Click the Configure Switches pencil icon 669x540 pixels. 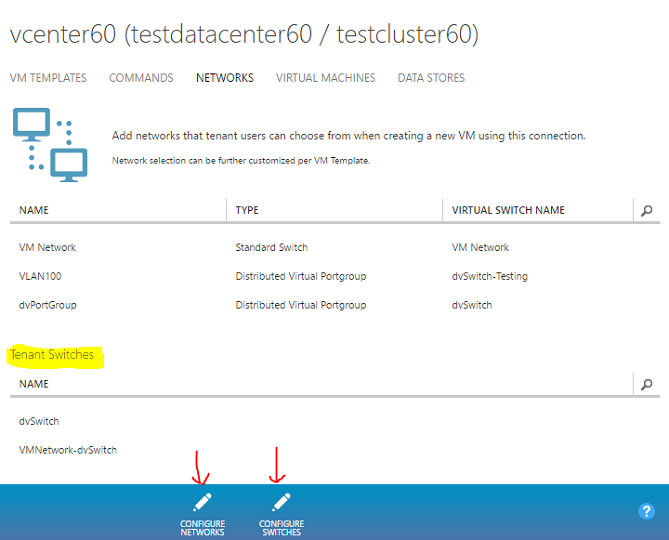281,502
